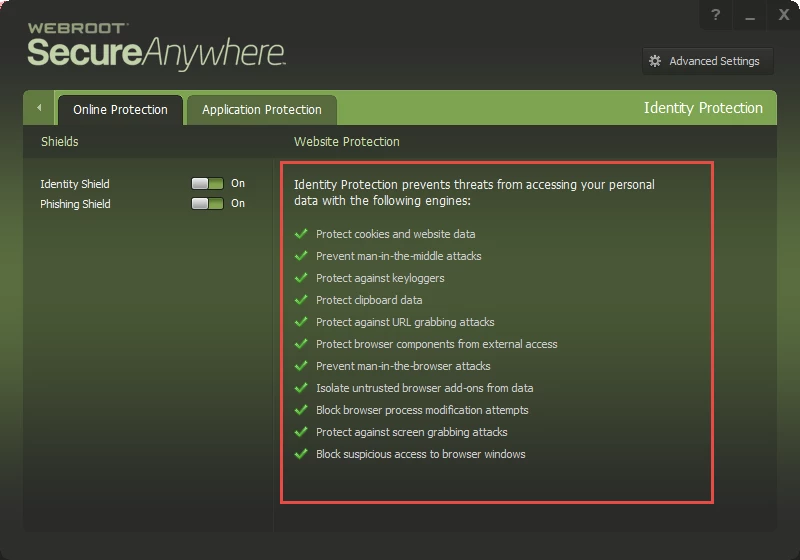Click the checkmark beside Protect browser components
This screenshot has width=800, height=560.
pyautogui.click(x=301, y=344)
